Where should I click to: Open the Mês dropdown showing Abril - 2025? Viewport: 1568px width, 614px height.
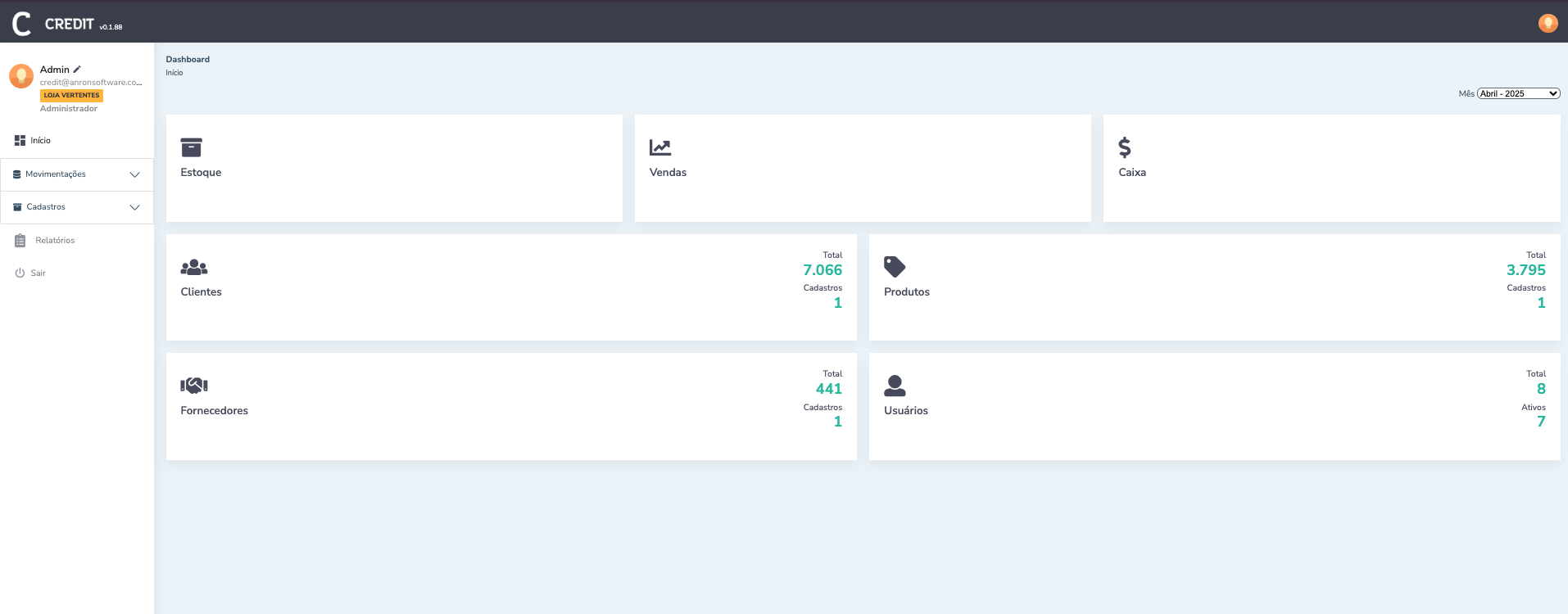pyautogui.click(x=1518, y=94)
